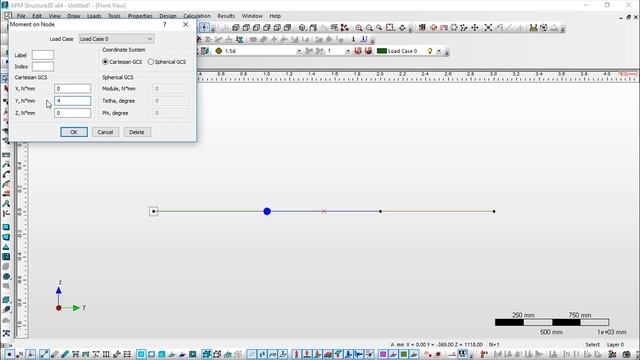Select the Spherical GCS radio button

151,62
